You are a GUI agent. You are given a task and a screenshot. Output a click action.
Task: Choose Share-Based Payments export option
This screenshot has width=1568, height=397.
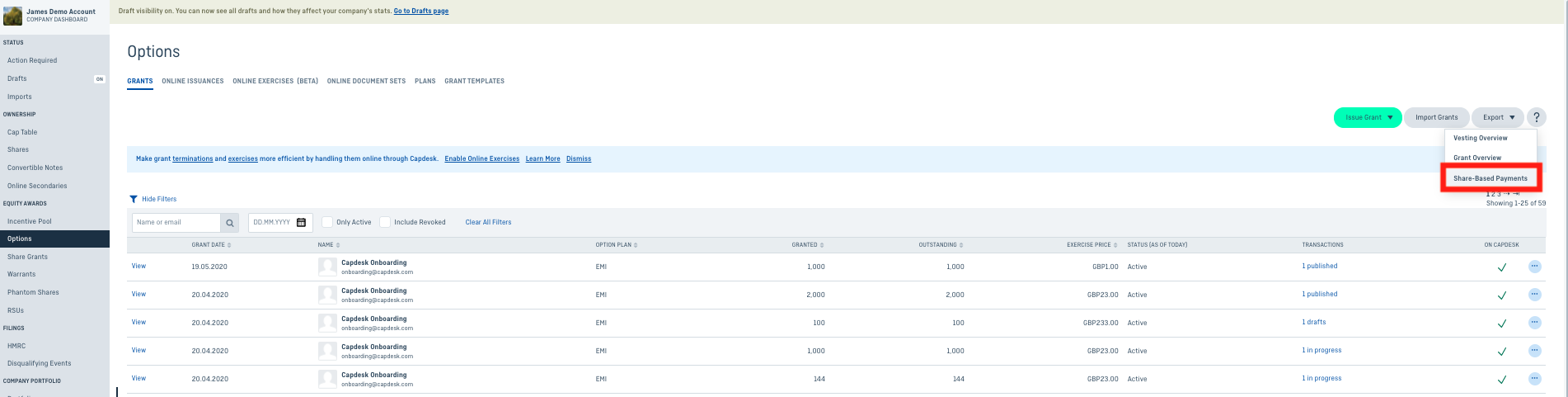(1491, 178)
